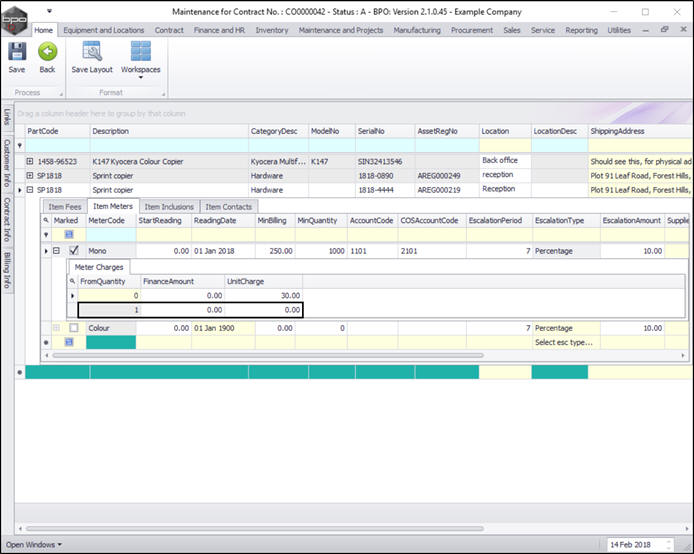Viewport: 694px width, 554px height.
Task: Check the Marked checkbox for Colour meter
Action: 74,328
